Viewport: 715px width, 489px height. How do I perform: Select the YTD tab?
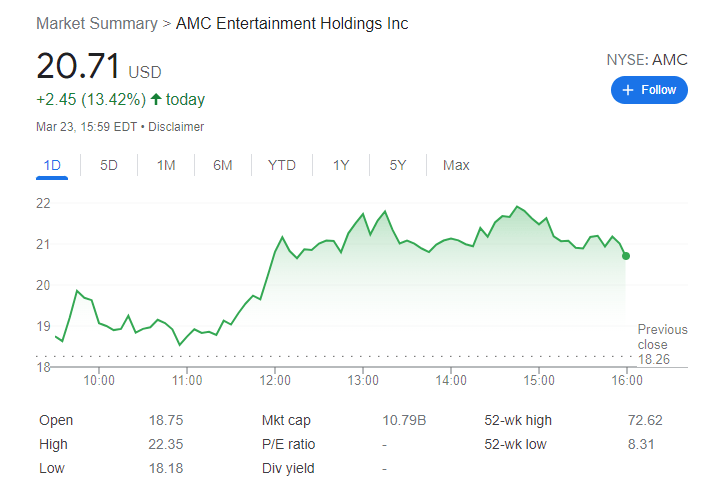click(281, 165)
